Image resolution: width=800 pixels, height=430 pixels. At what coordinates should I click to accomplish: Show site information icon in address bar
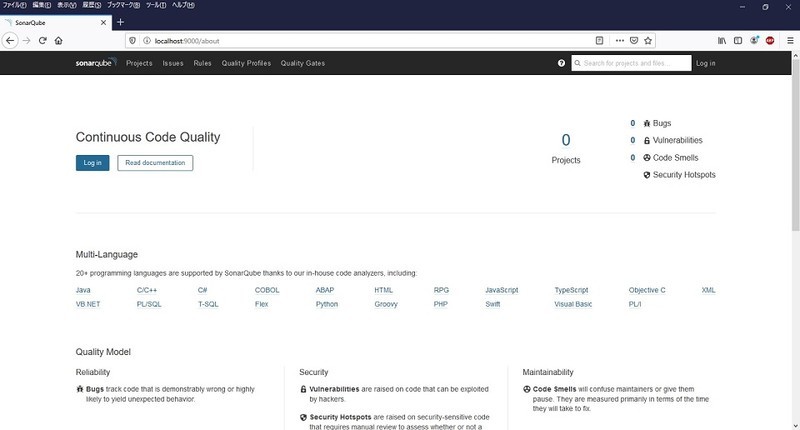pos(146,41)
